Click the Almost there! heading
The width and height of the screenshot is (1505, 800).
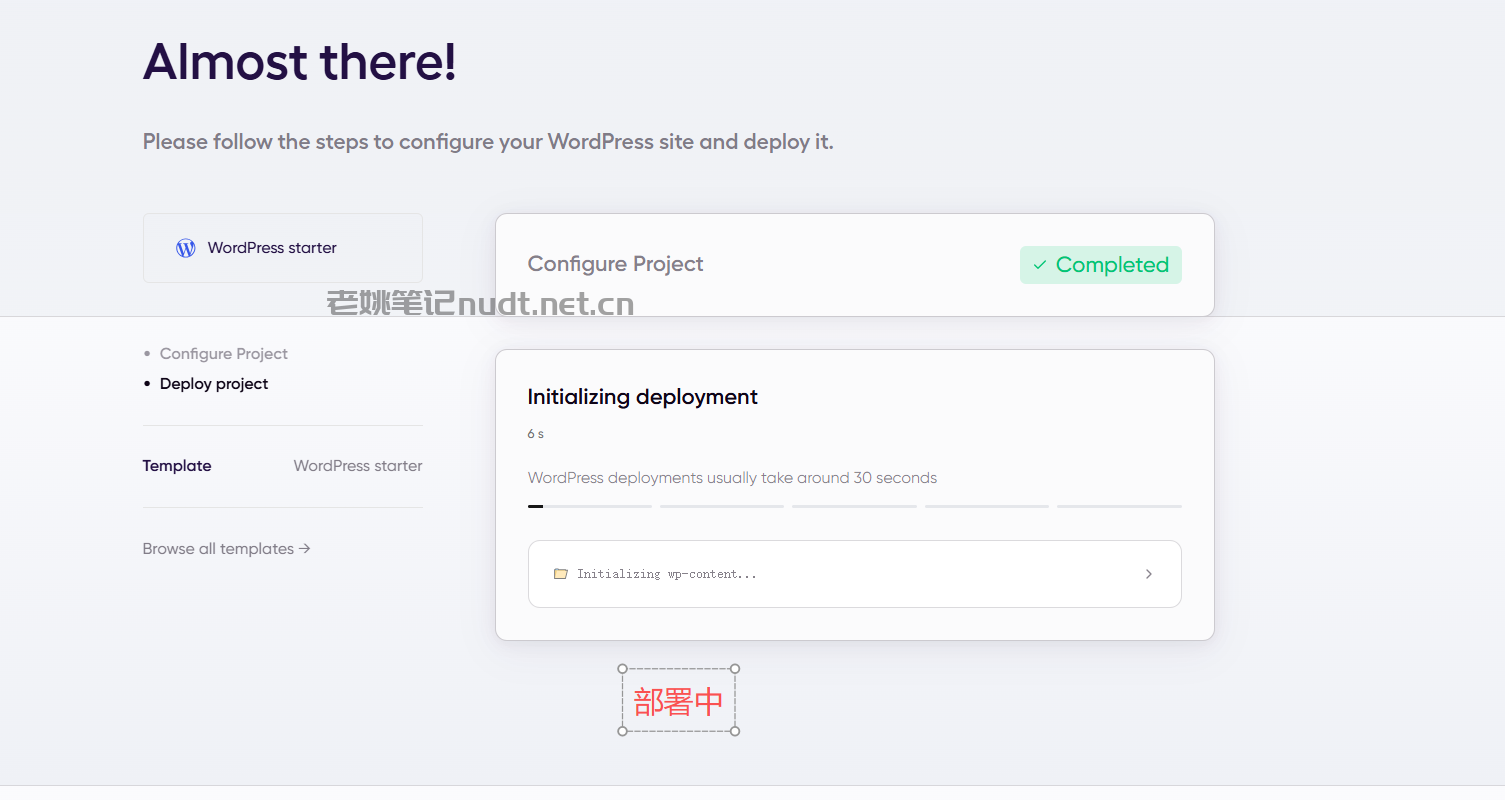pyautogui.click(x=300, y=62)
